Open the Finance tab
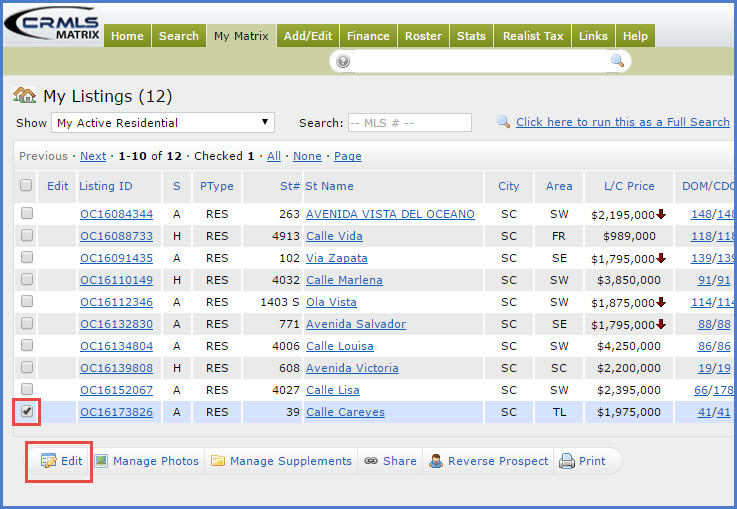Image resolution: width=737 pixels, height=509 pixels. (368, 36)
